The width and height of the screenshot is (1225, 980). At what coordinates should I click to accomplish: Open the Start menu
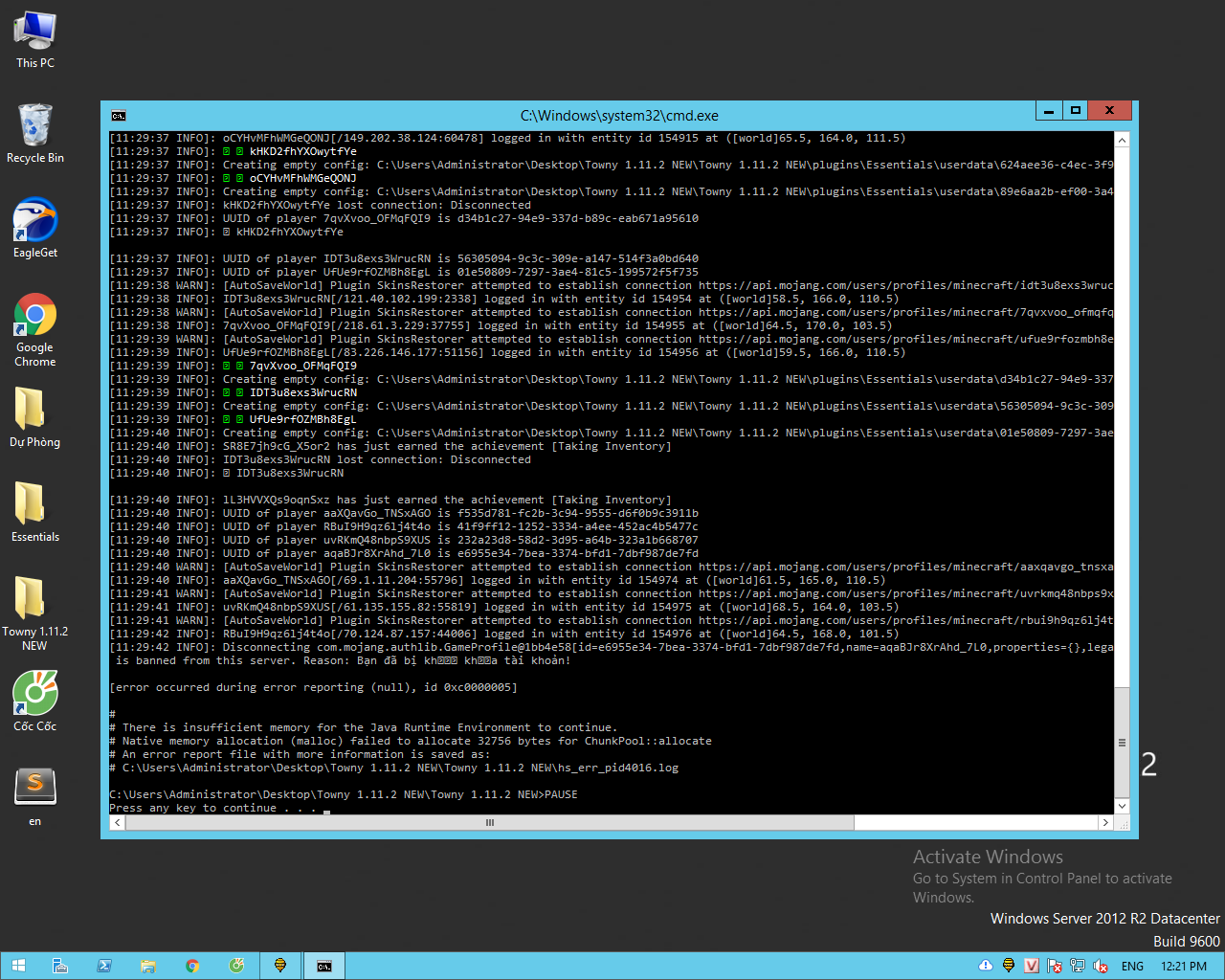[x=18, y=966]
